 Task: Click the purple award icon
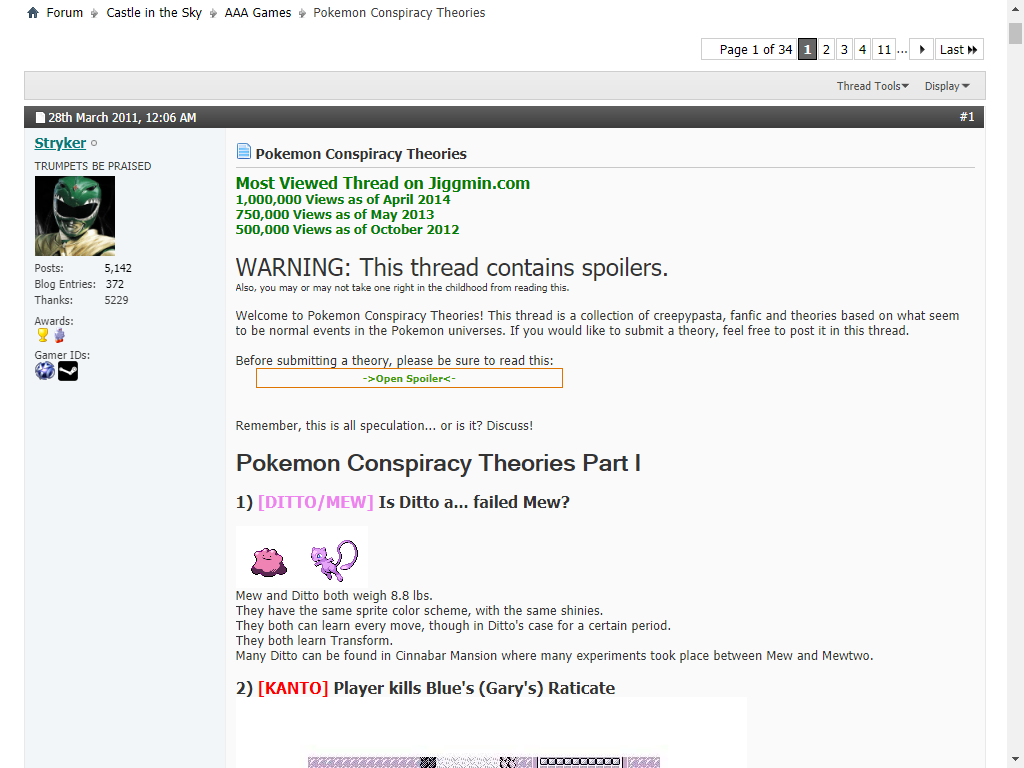(59, 336)
